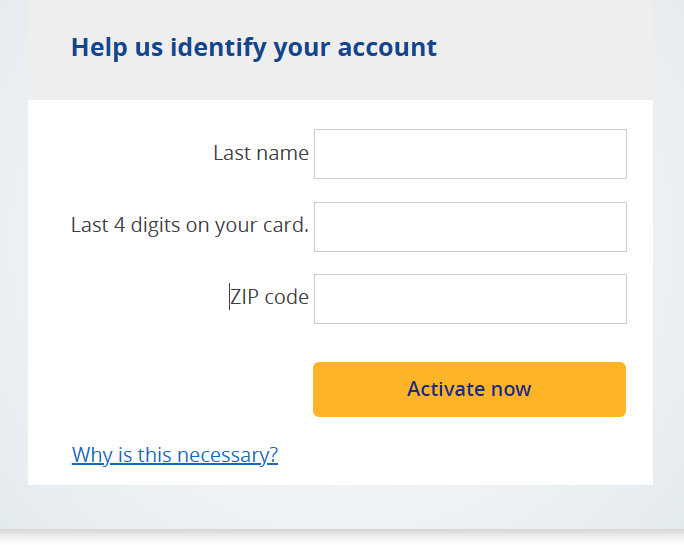Click the Last name input field
Screen dimensions: 684x545
470,154
